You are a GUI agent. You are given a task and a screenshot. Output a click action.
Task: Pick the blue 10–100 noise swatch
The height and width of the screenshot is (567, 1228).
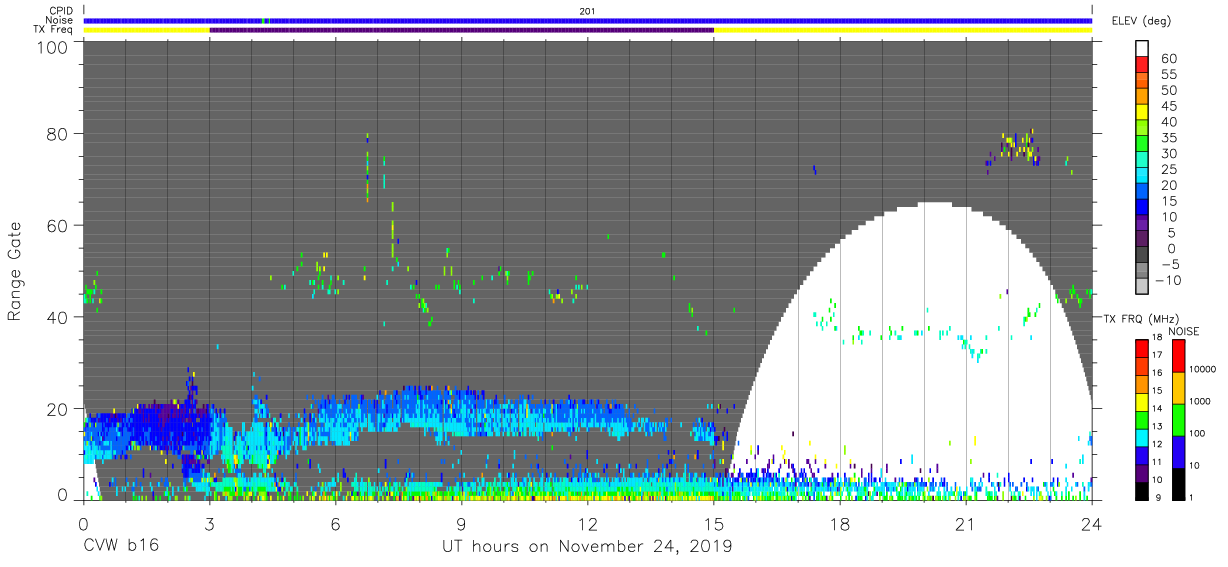tap(1178, 452)
